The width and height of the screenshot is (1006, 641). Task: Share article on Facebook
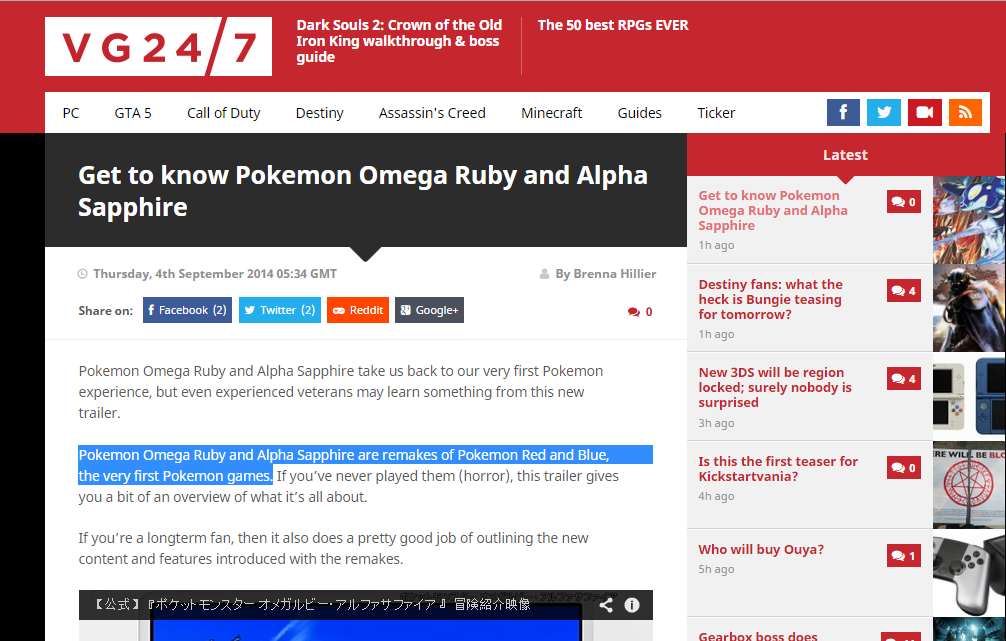point(187,310)
